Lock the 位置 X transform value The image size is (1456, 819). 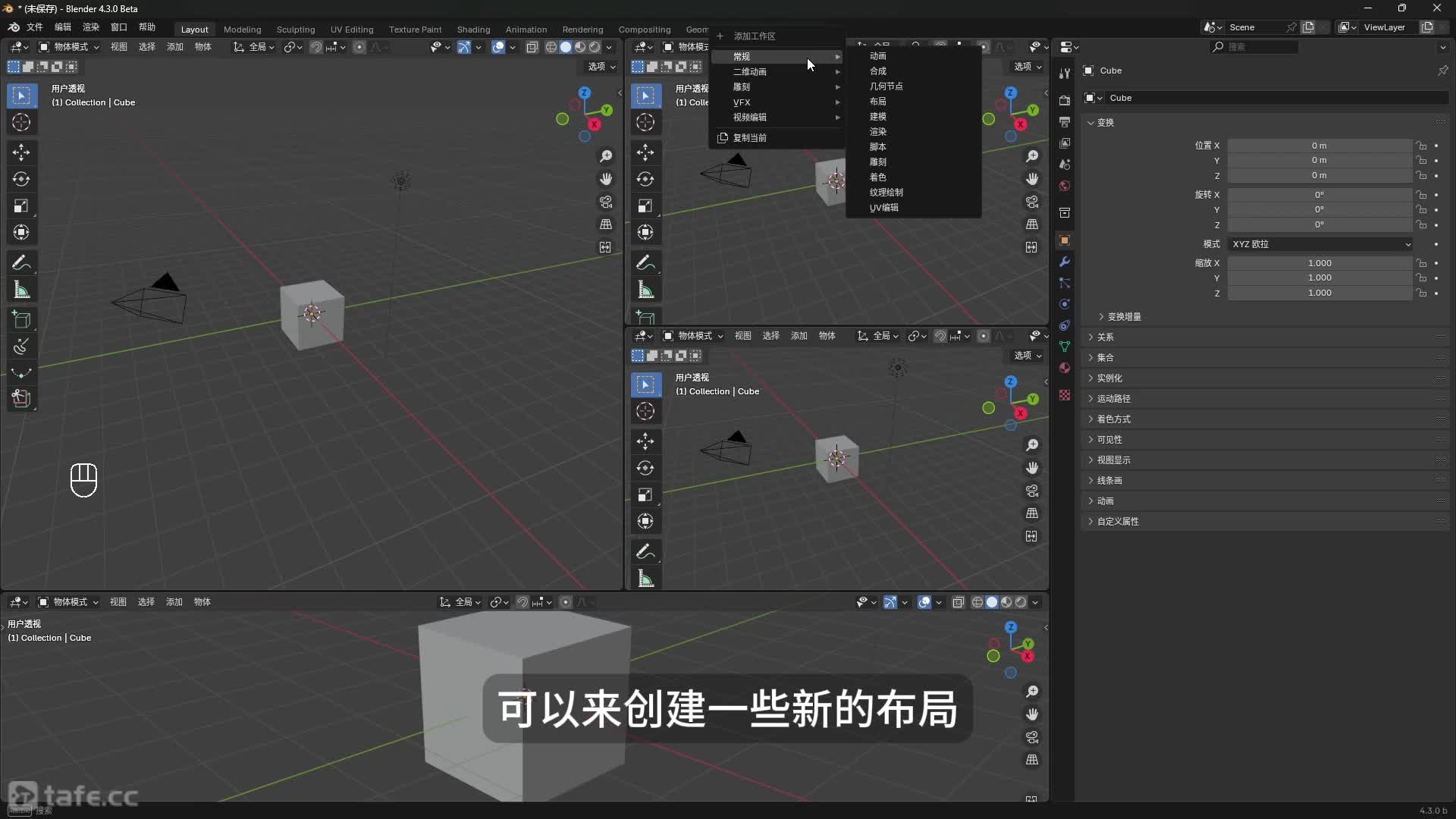(1423, 146)
